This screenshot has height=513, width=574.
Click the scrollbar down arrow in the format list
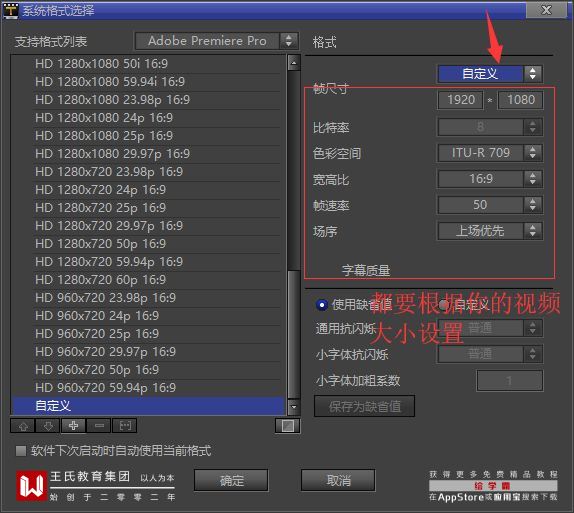tap(294, 406)
